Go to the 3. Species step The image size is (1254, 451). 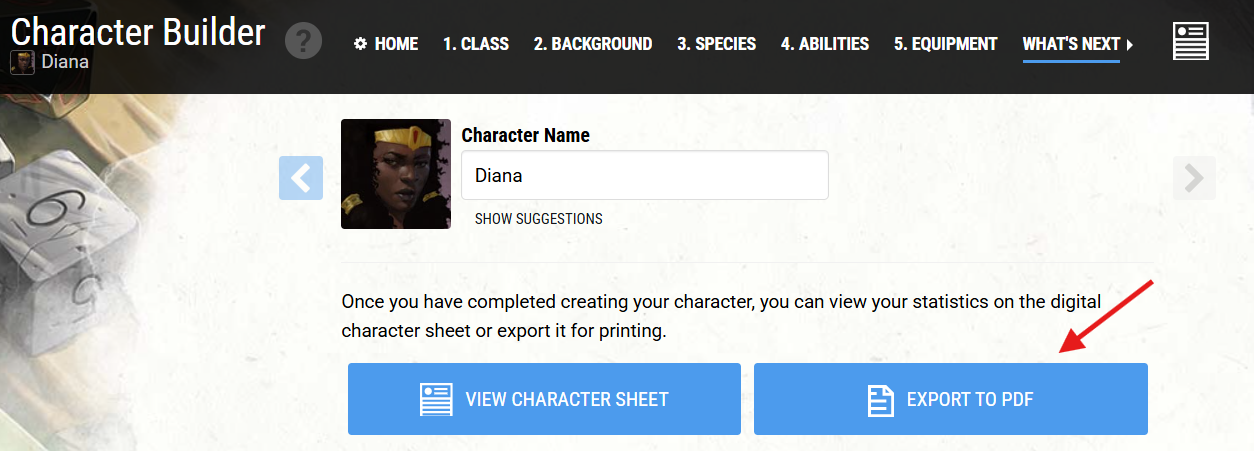[716, 44]
